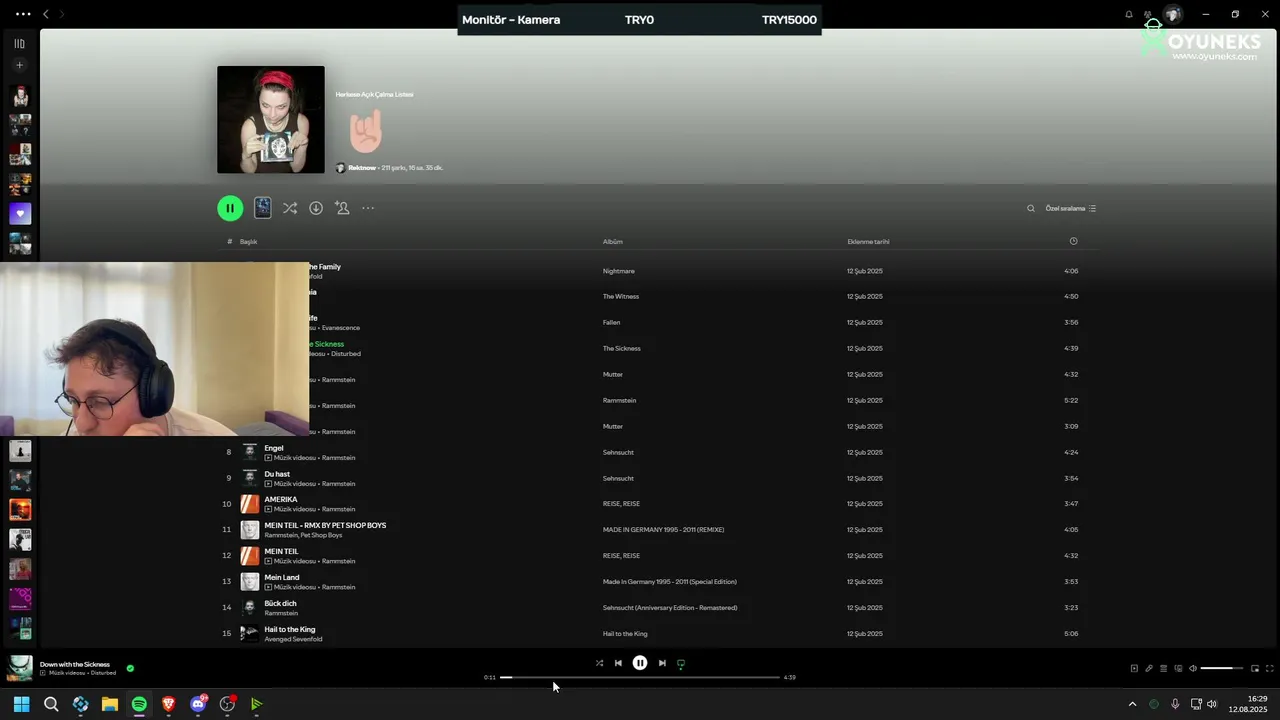Open album Nightmare link
This screenshot has width=1280, height=720.
(618, 271)
